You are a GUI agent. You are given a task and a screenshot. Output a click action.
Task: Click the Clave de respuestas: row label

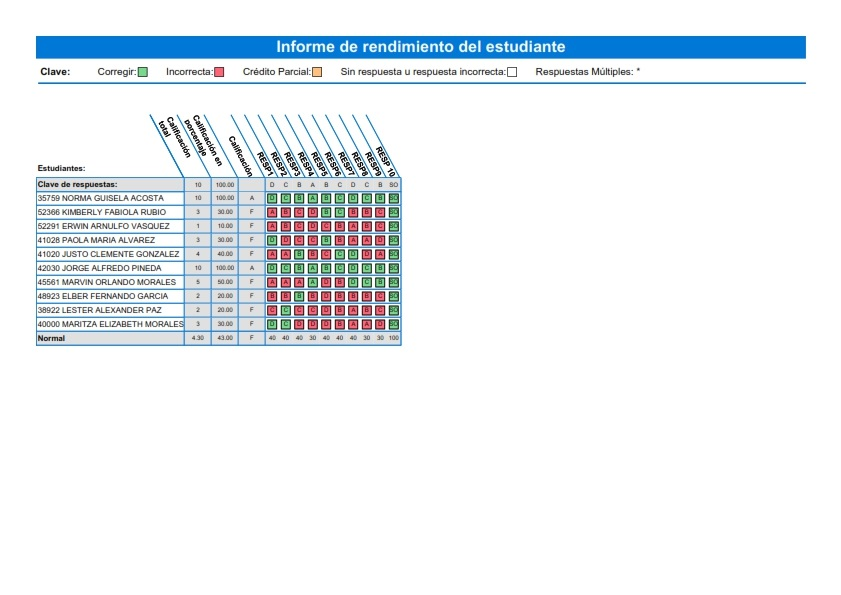point(77,185)
